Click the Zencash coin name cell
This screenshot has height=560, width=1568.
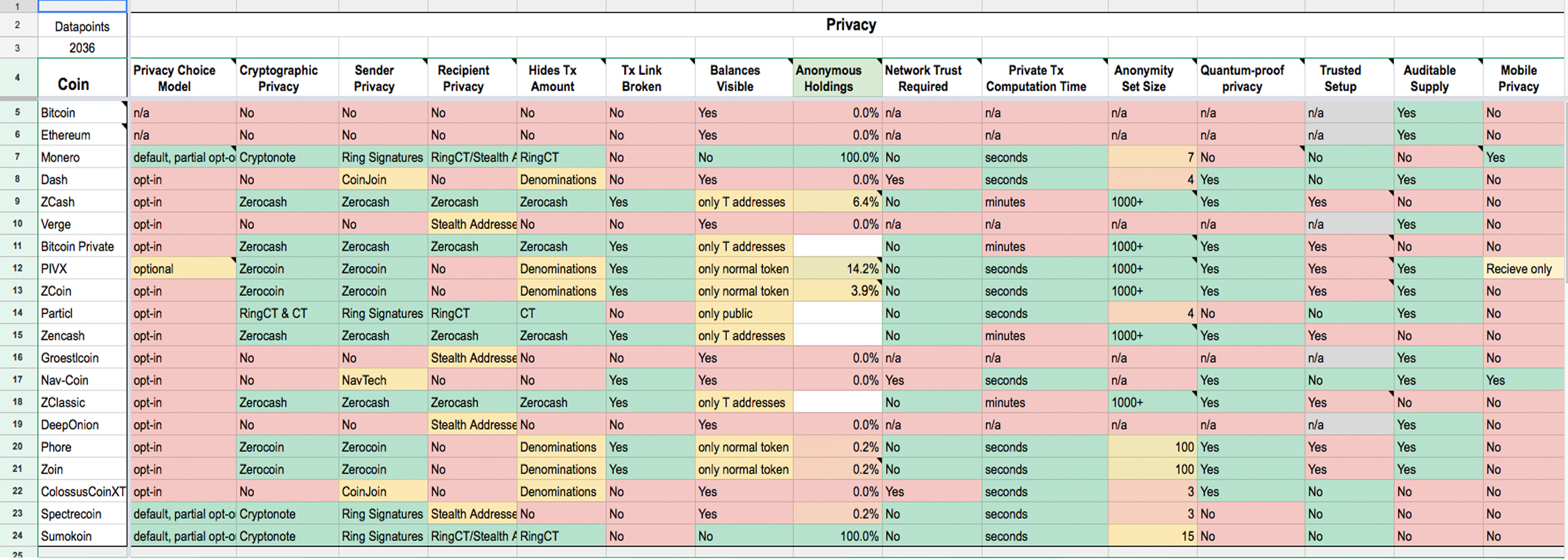pos(82,335)
